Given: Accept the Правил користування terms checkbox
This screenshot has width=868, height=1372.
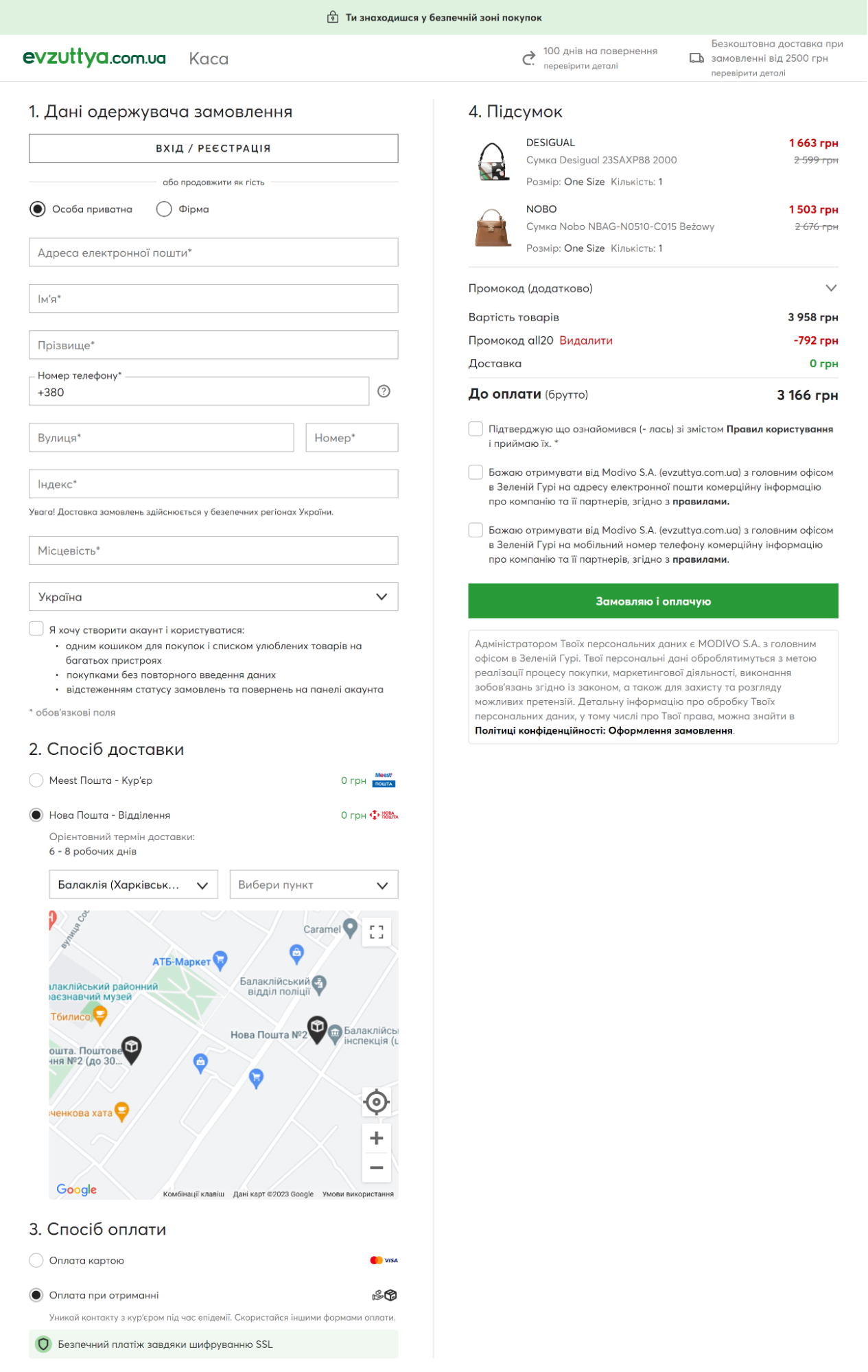Looking at the screenshot, I should pyautogui.click(x=476, y=429).
